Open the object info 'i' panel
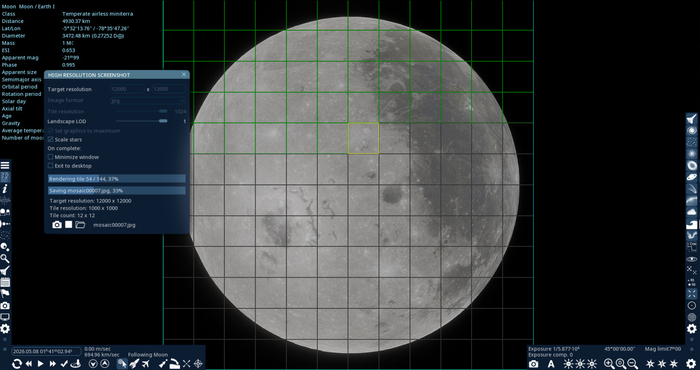This screenshot has height=370, width=700. [x=5, y=189]
